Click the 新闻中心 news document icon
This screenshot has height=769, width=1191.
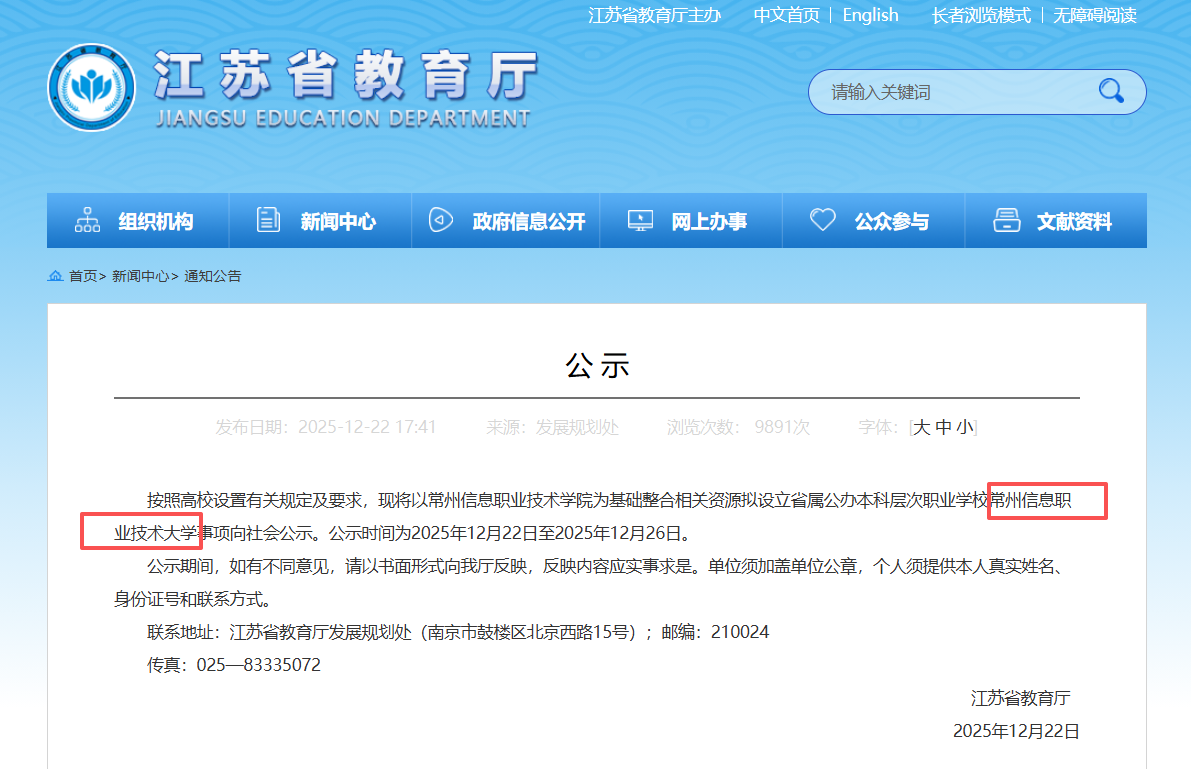267,218
